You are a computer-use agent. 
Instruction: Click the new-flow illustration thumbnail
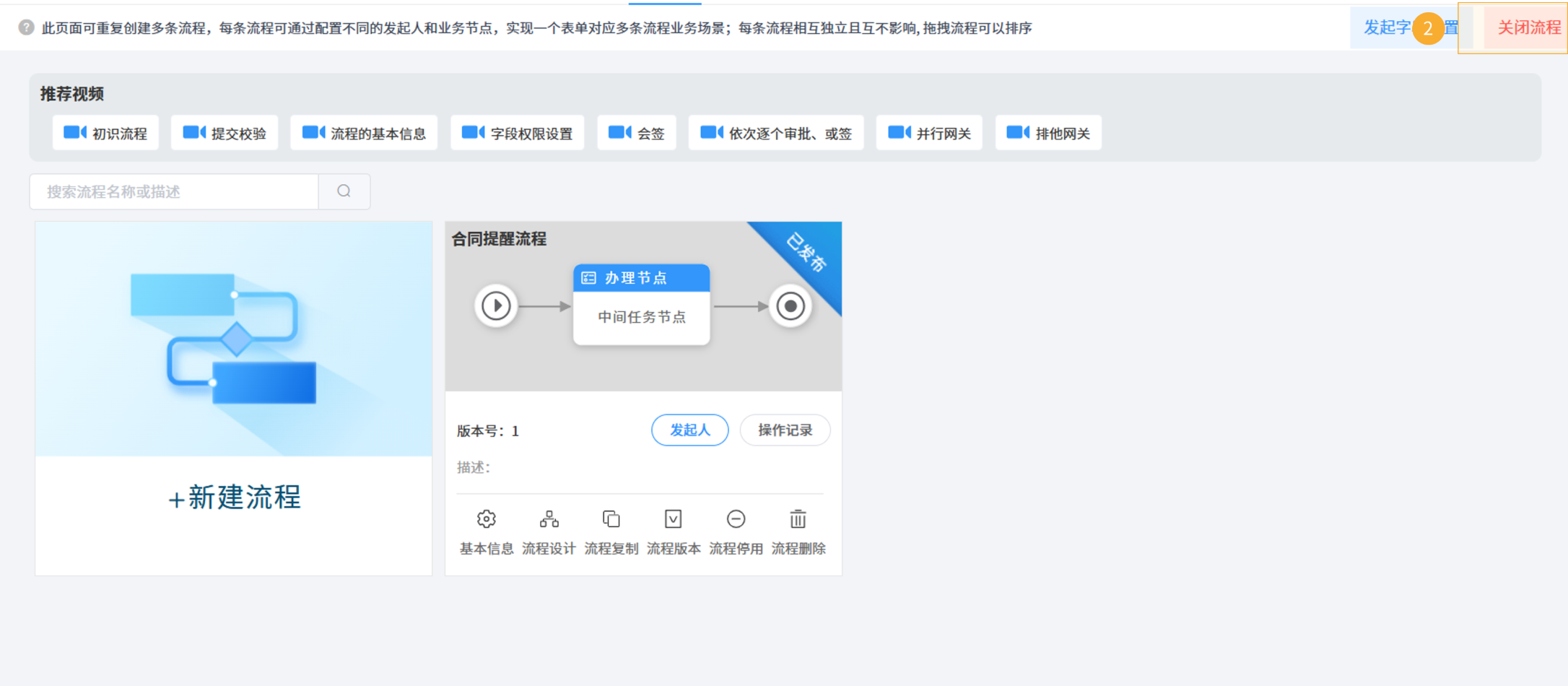point(234,339)
